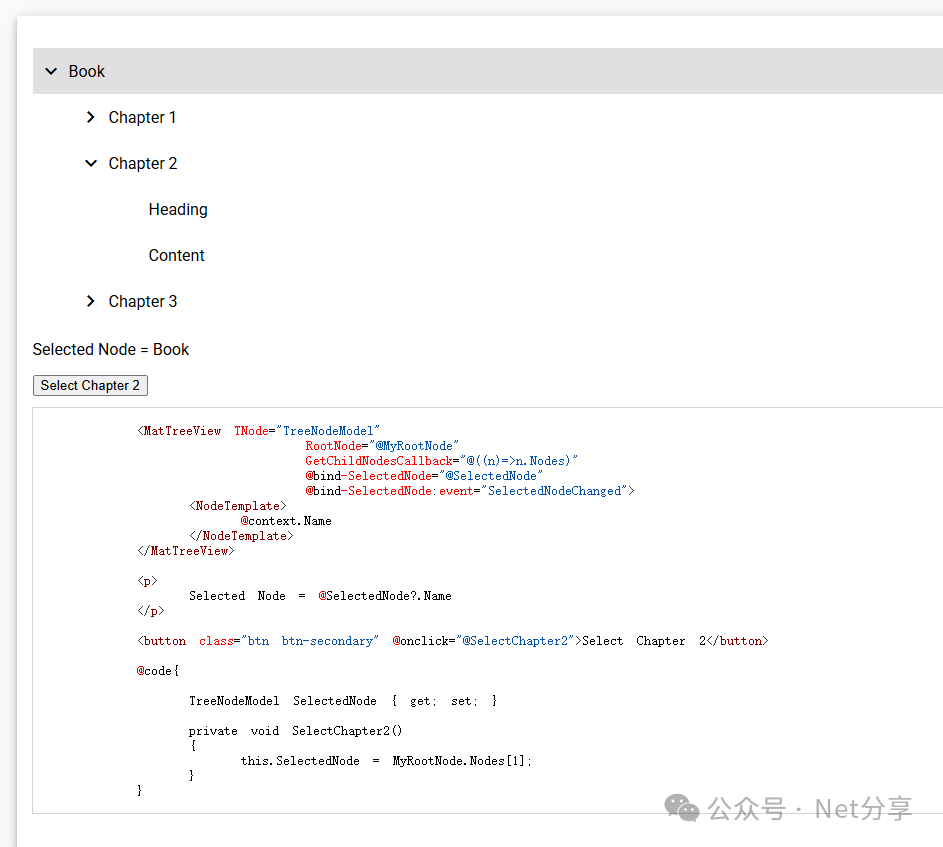Expand Chapter 1 using its arrow
This screenshot has height=847, width=943.
pyautogui.click(x=91, y=117)
